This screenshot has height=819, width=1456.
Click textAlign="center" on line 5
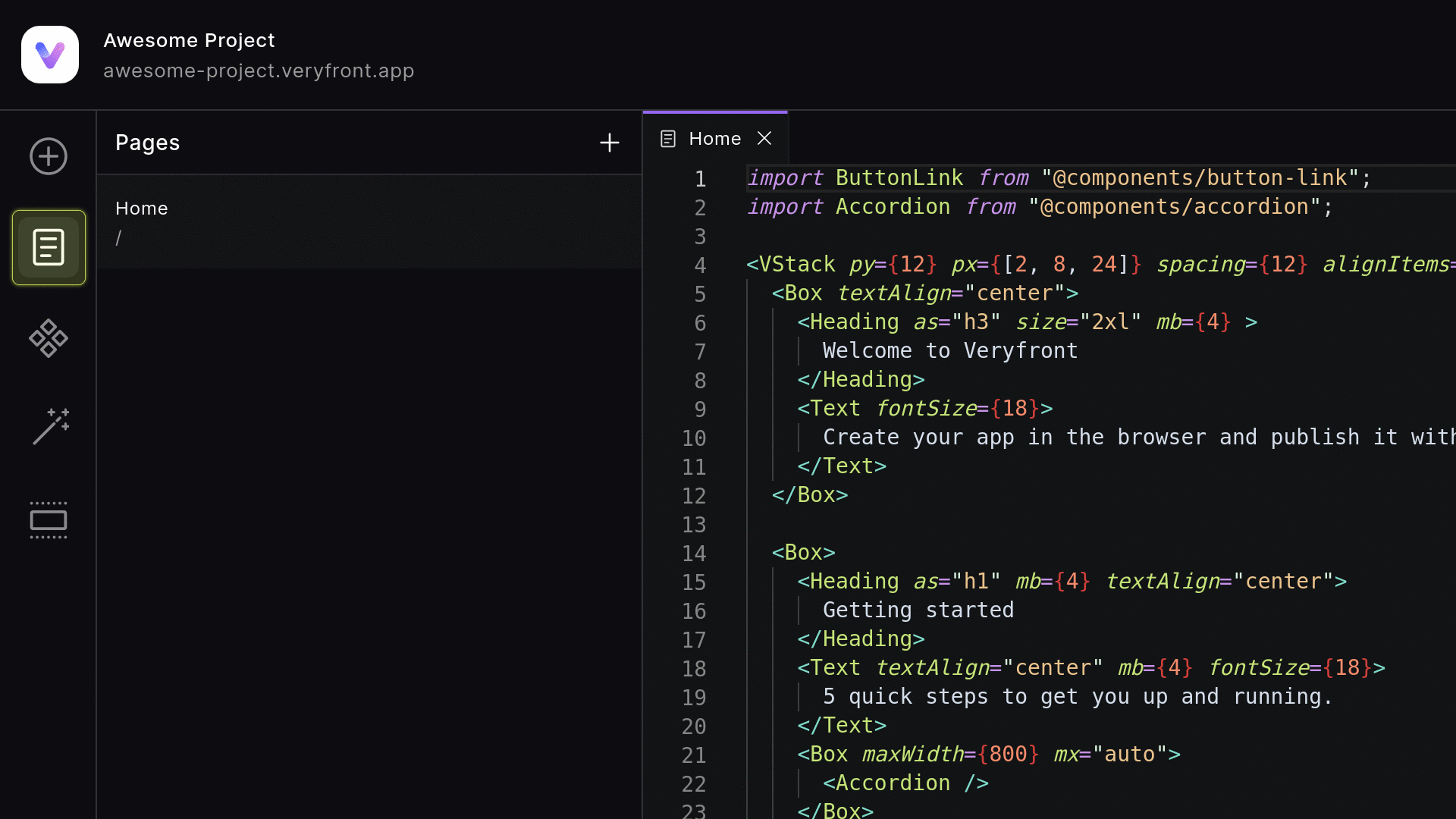pos(952,293)
